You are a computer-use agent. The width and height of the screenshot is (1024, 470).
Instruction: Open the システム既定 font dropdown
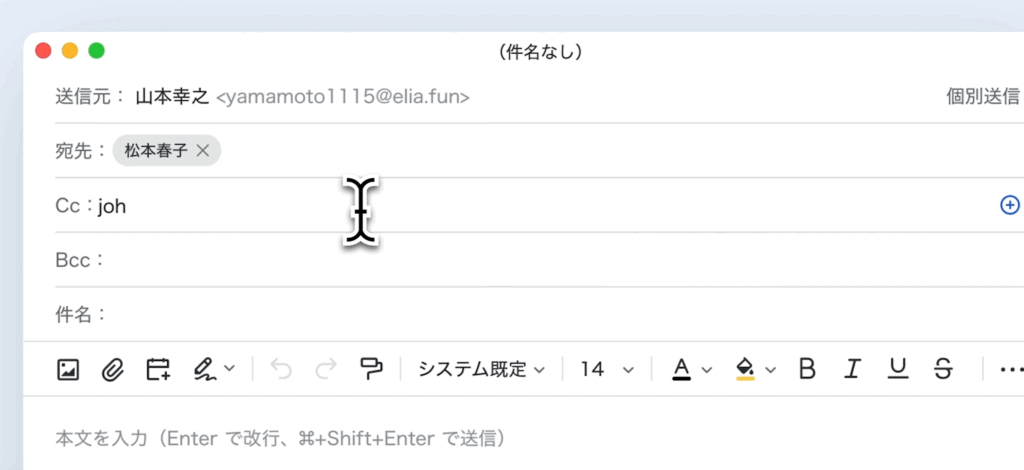[482, 369]
